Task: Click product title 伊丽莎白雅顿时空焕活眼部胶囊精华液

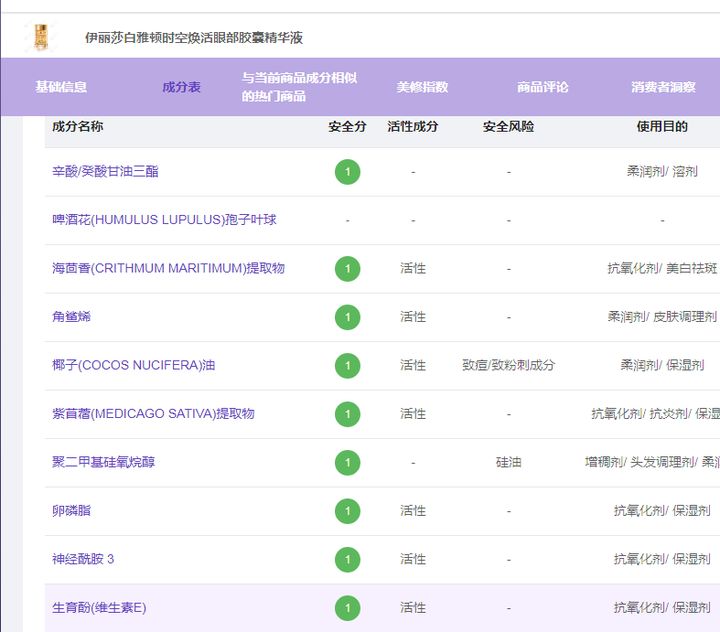Action: 194,38
